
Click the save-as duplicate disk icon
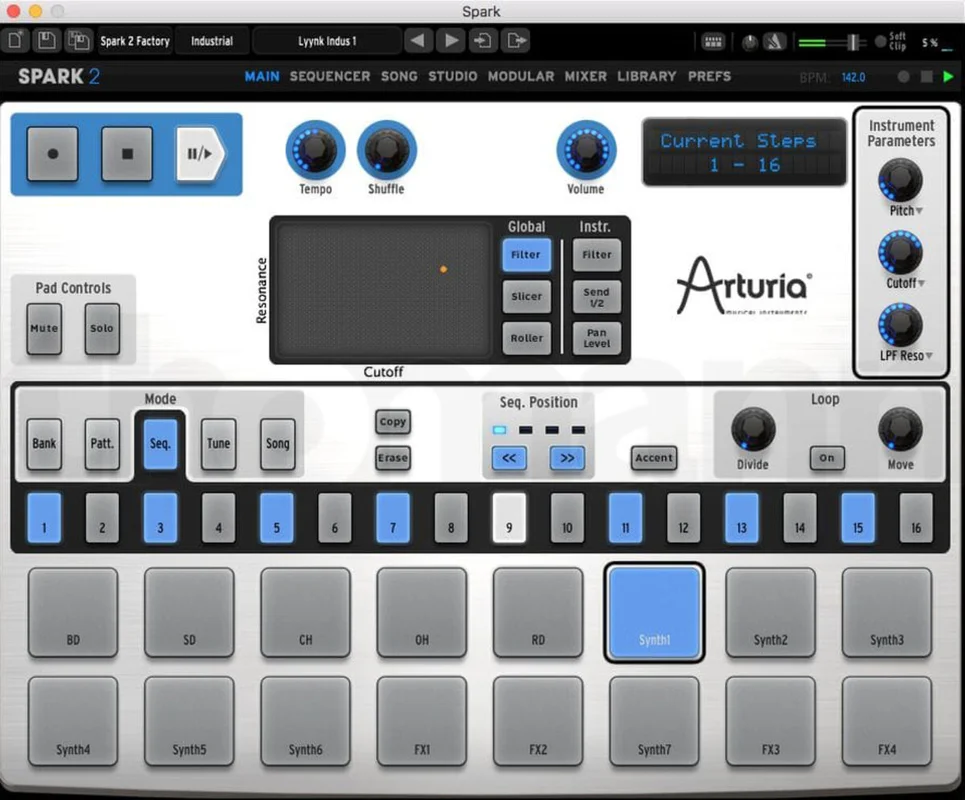click(x=78, y=41)
